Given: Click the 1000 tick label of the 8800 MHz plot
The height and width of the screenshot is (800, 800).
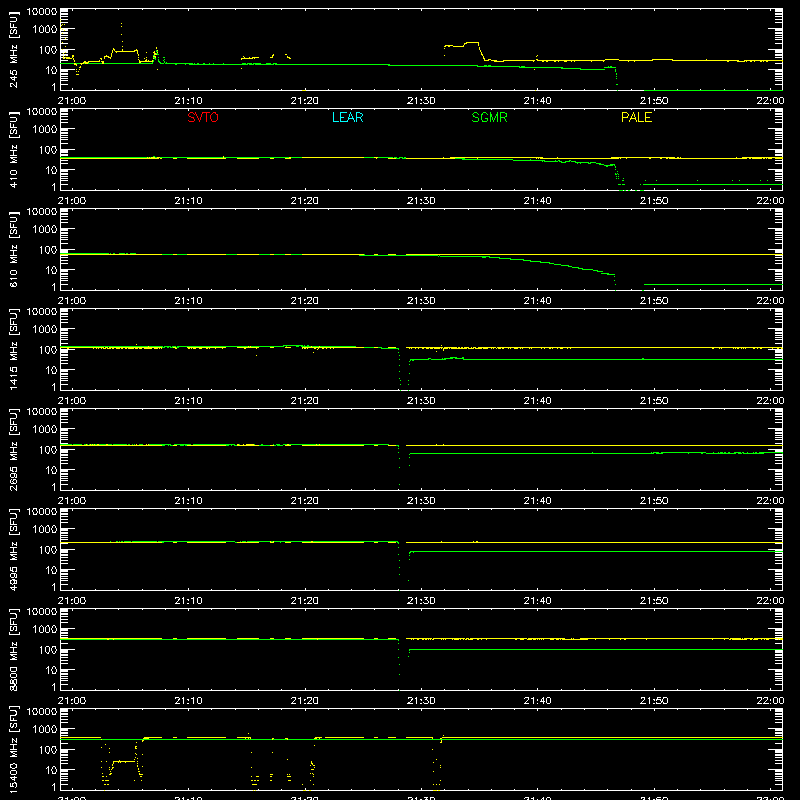Looking at the screenshot, I should [x=45, y=629].
